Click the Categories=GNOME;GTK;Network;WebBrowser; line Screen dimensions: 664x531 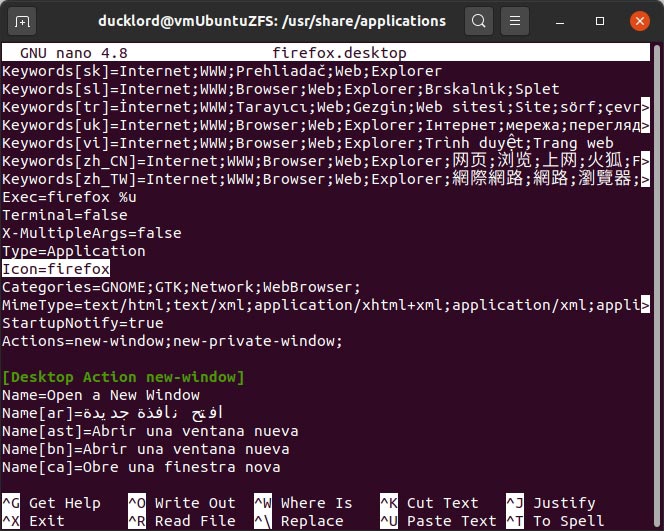point(181,287)
